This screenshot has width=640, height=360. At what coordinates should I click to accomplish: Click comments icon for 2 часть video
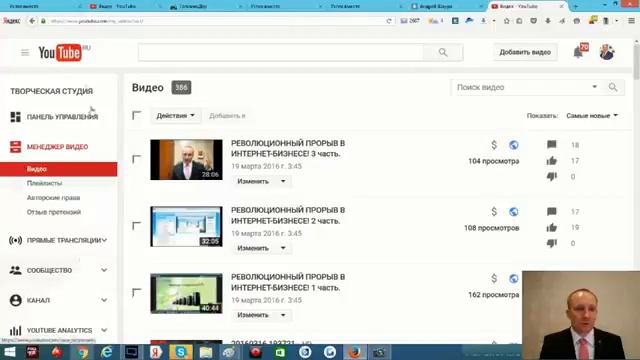point(552,211)
